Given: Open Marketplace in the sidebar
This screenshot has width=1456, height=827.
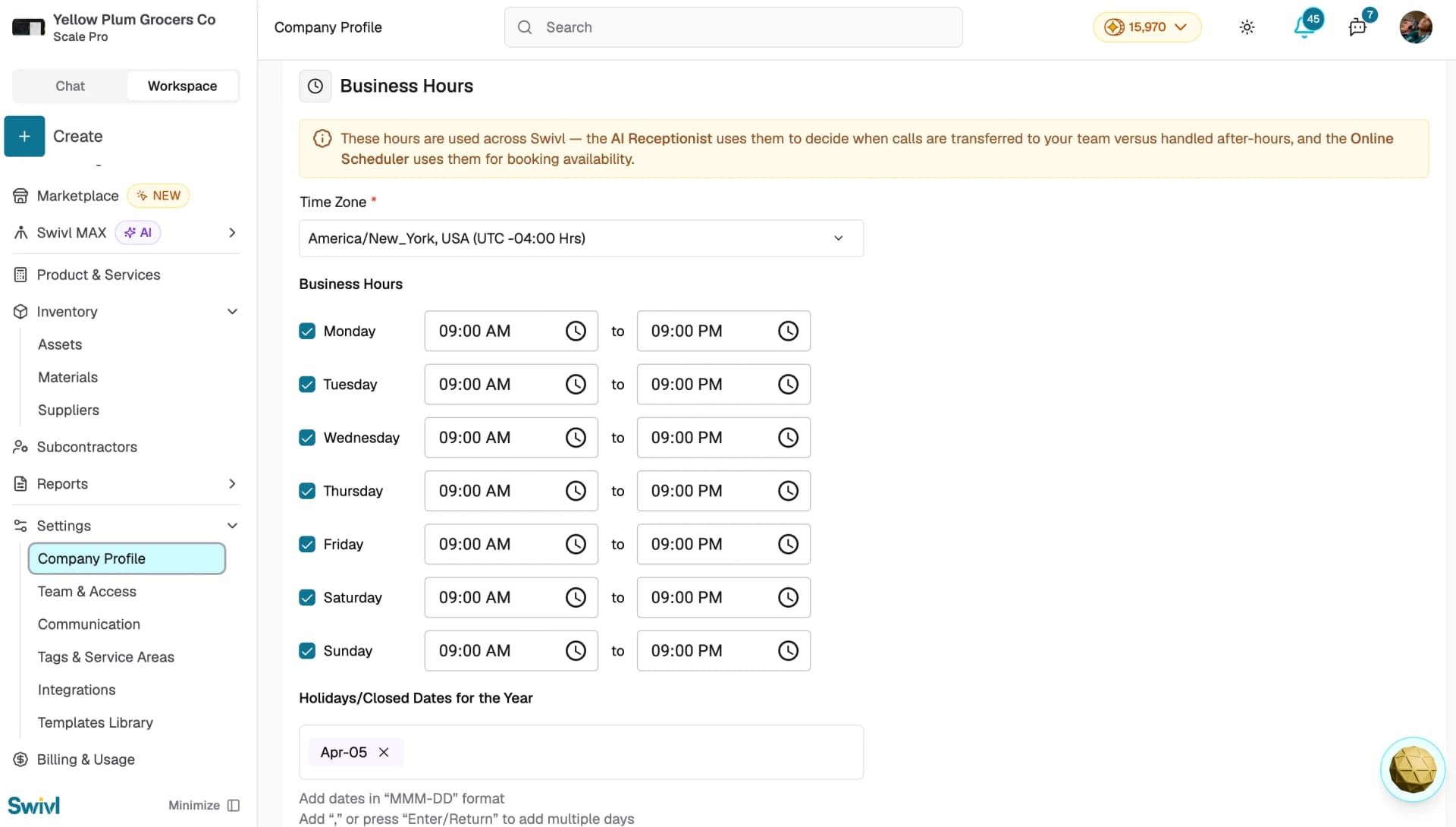Looking at the screenshot, I should [x=77, y=196].
